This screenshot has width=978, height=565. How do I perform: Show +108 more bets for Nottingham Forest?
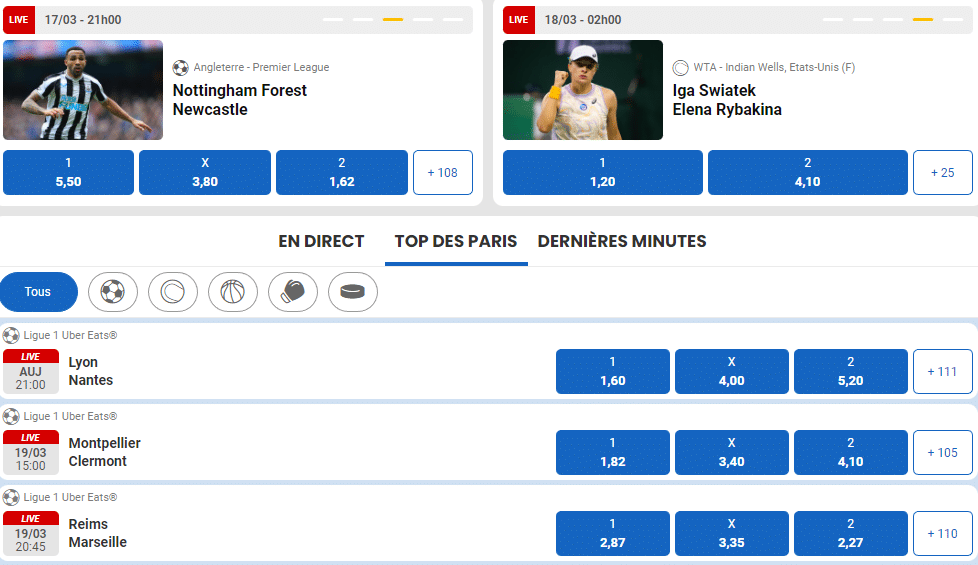pyautogui.click(x=443, y=173)
